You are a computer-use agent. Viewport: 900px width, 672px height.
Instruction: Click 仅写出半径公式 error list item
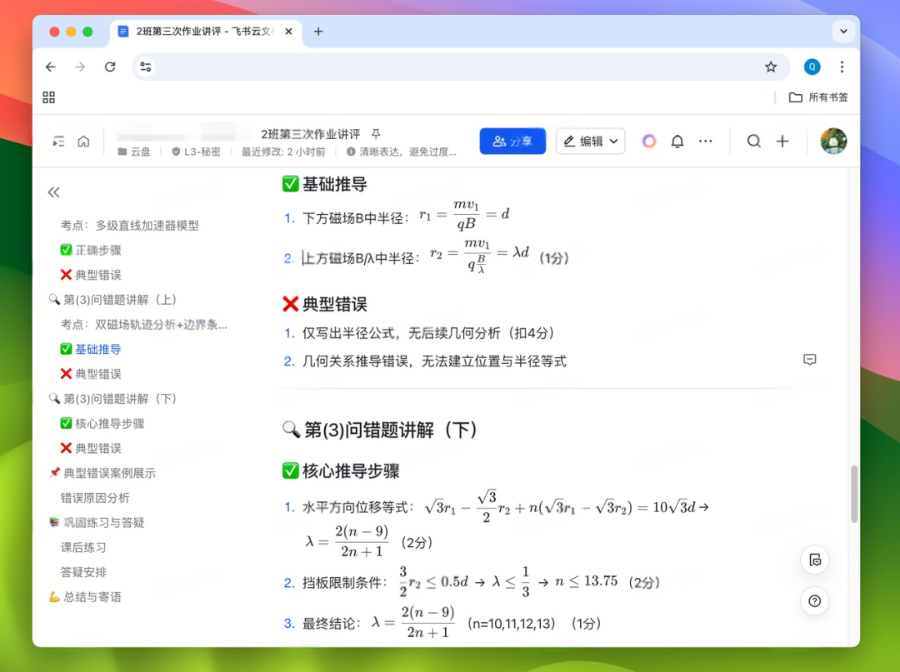coord(420,333)
